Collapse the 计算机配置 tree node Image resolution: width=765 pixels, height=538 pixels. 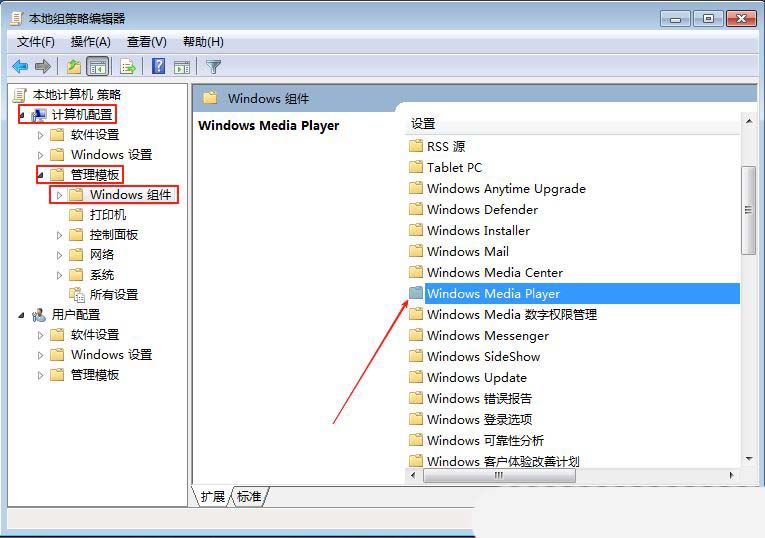pos(22,115)
